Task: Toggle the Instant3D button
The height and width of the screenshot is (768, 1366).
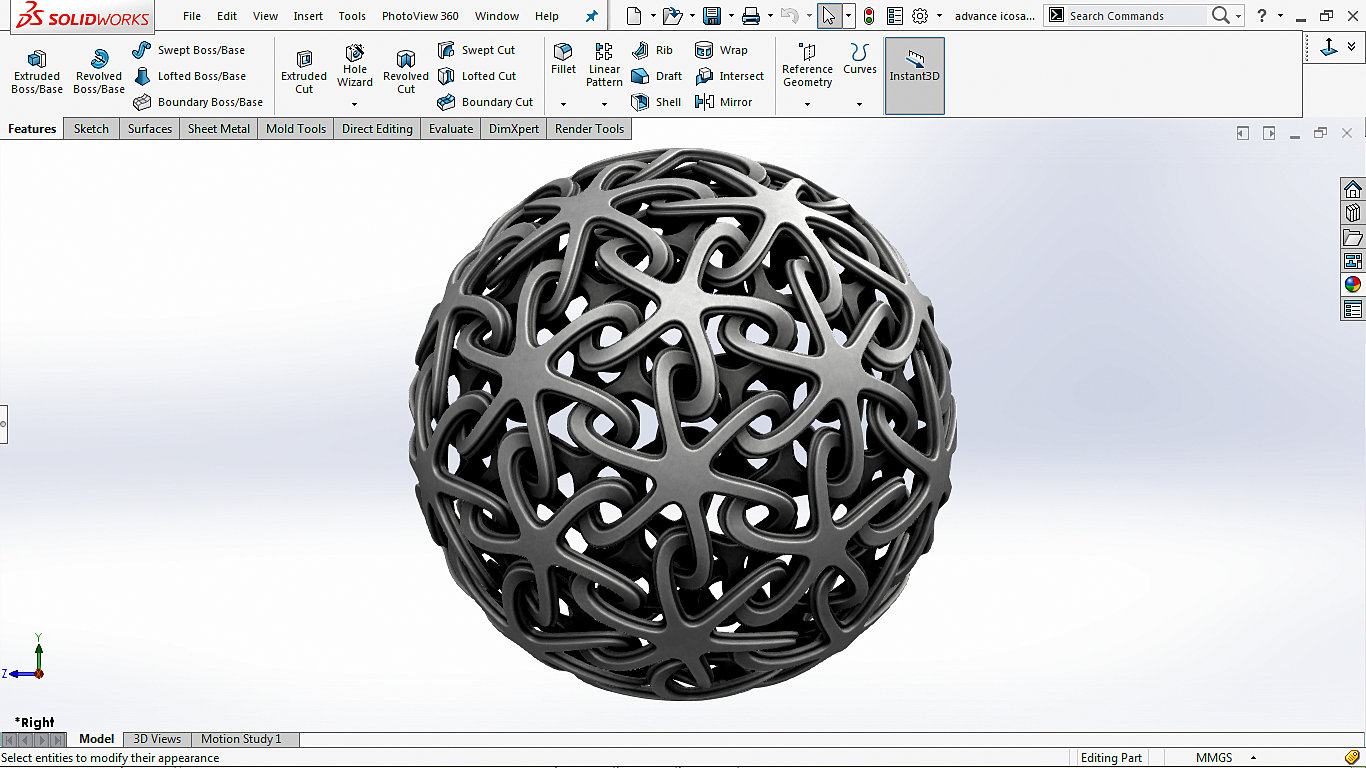Action: 914,76
